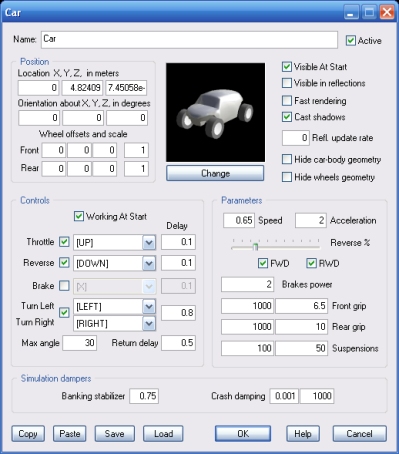
Task: Check Hide wheels geometry
Action: [287, 177]
